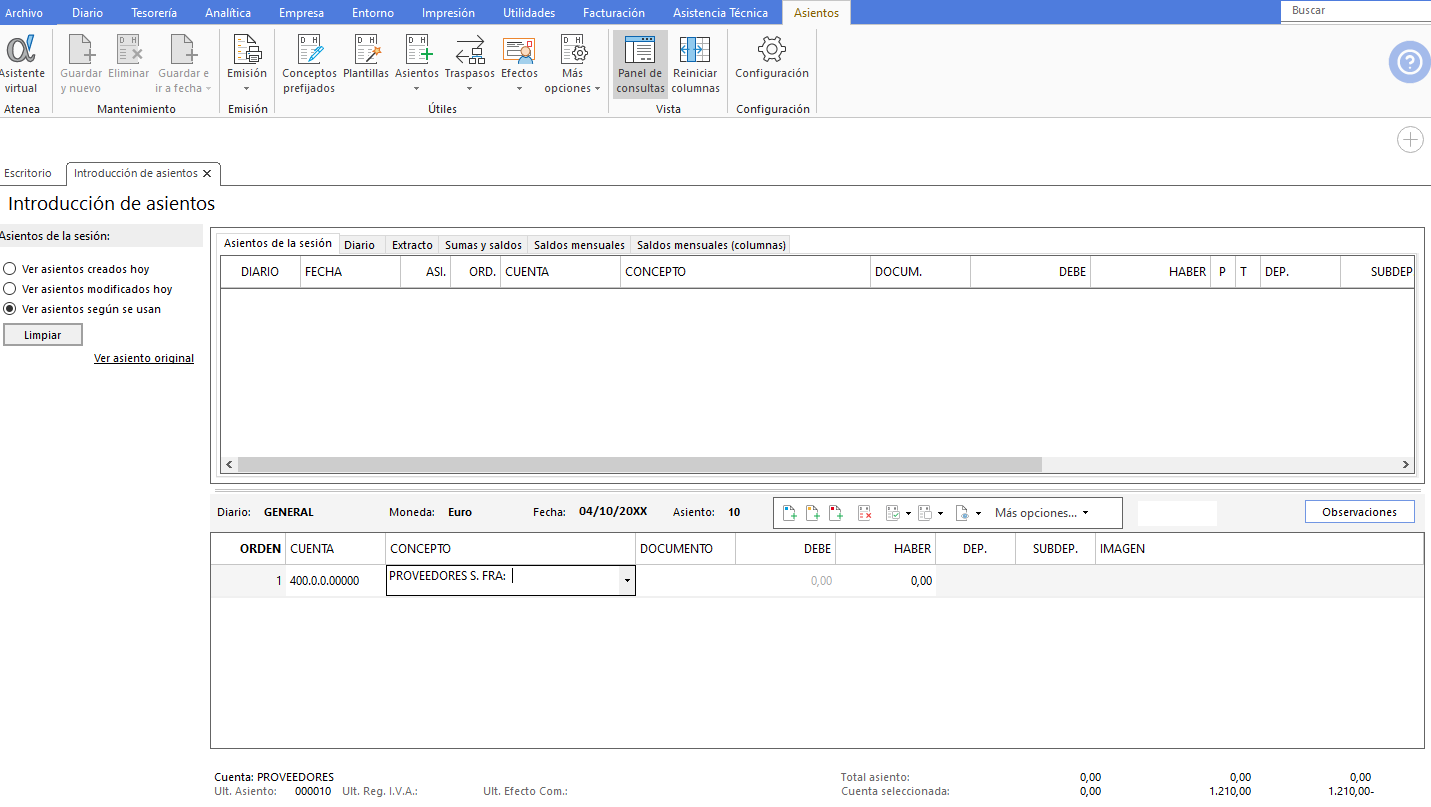Click the copy entry icon

pos(925,513)
